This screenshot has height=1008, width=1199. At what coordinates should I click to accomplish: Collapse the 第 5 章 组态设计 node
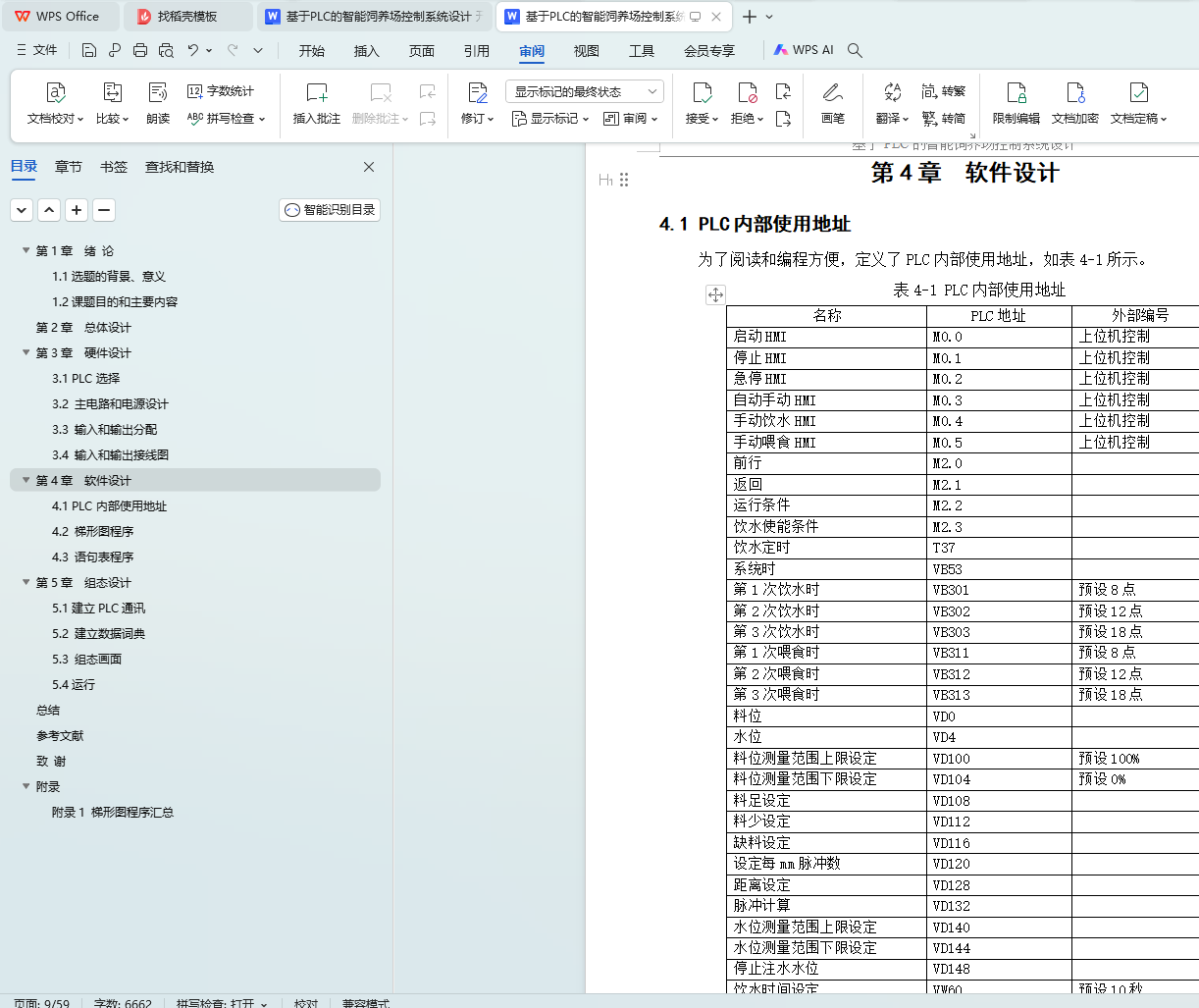[x=26, y=582]
